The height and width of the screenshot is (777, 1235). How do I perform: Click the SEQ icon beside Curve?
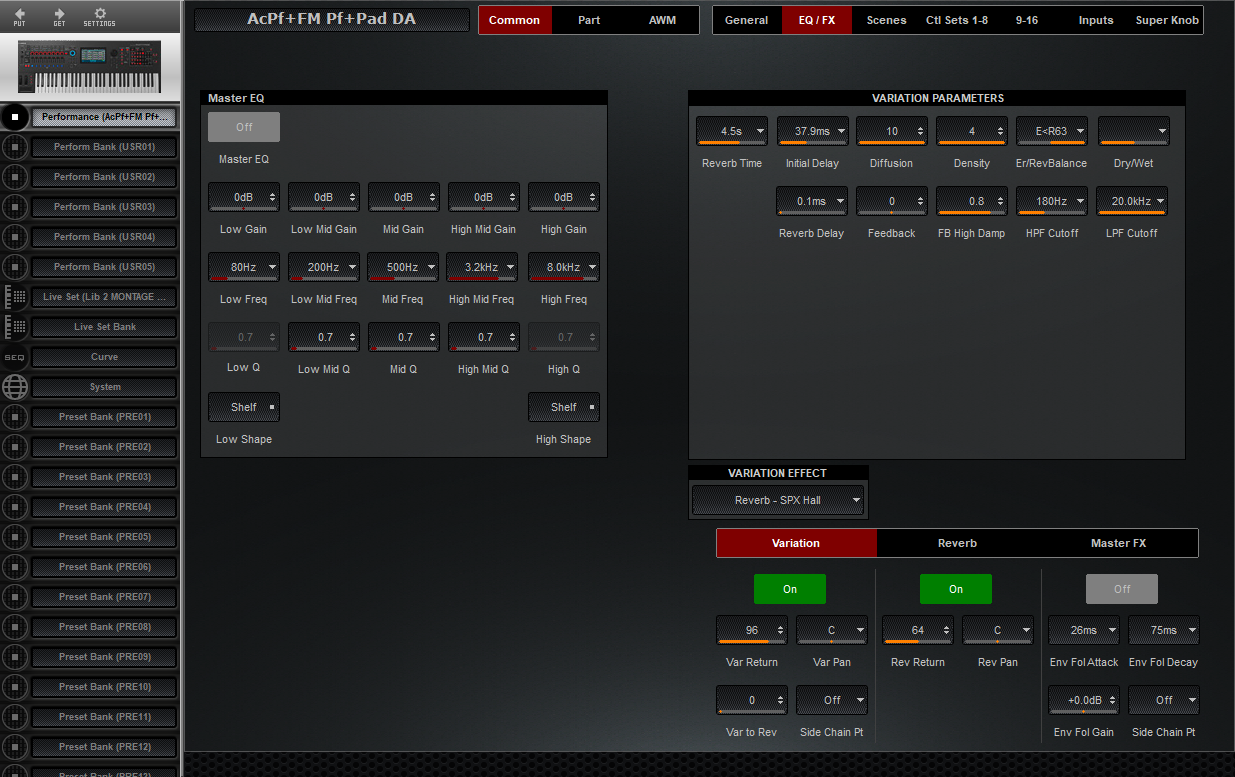tap(15, 357)
